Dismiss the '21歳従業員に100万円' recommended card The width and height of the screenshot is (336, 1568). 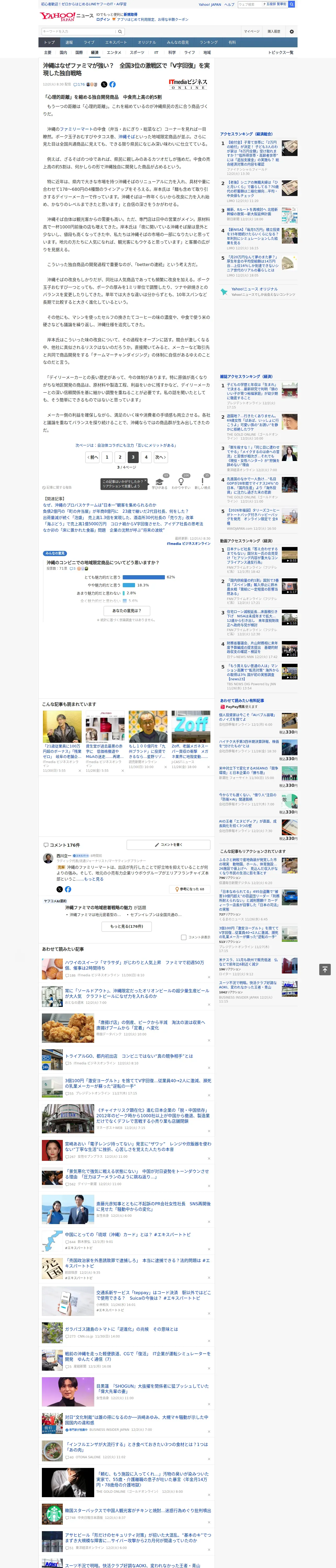tap(79, 771)
